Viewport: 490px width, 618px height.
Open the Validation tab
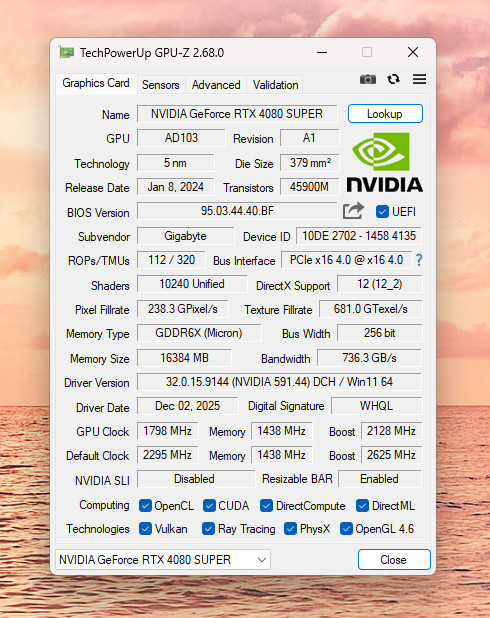pos(275,85)
